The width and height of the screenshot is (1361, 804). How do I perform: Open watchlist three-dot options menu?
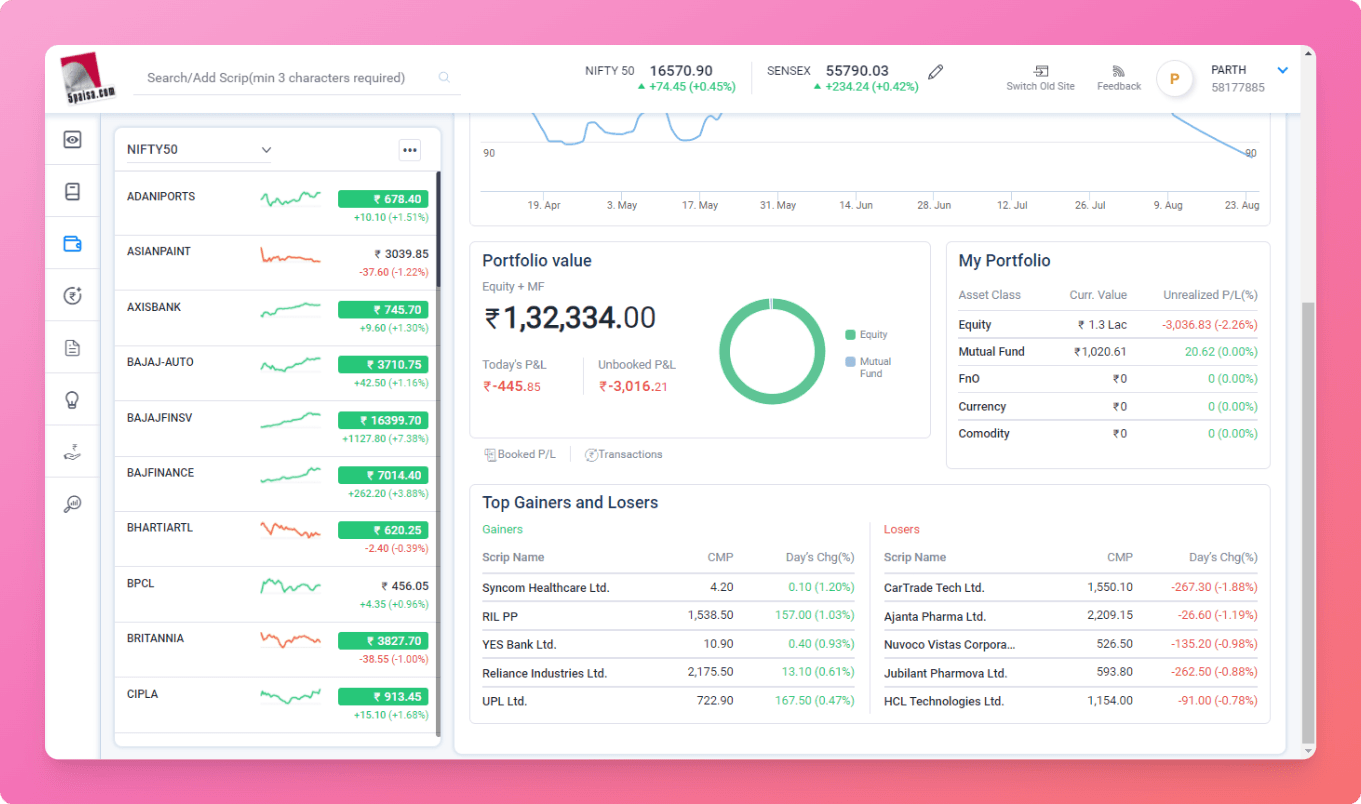[409, 150]
